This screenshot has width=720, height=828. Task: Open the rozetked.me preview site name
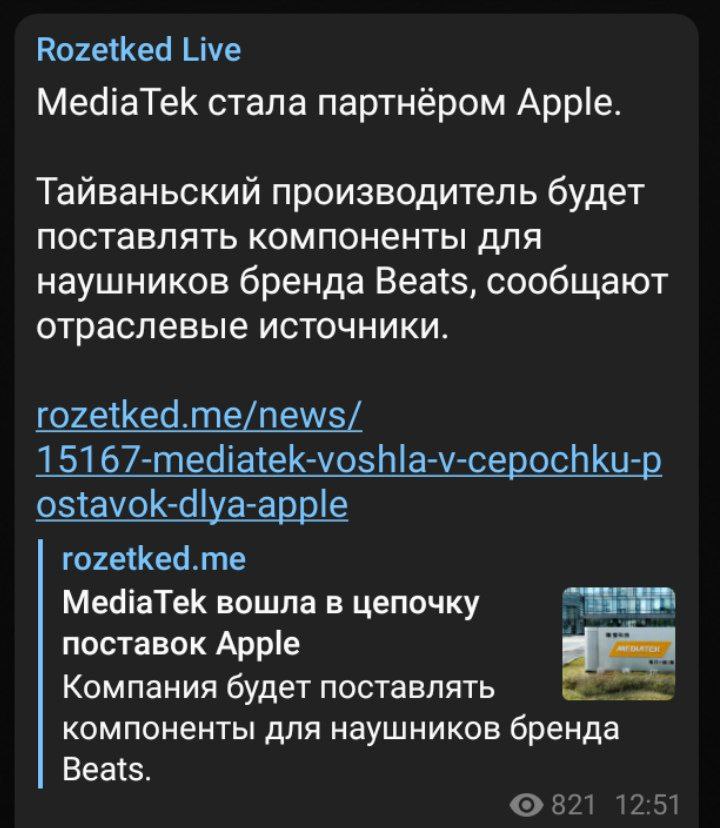click(154, 559)
